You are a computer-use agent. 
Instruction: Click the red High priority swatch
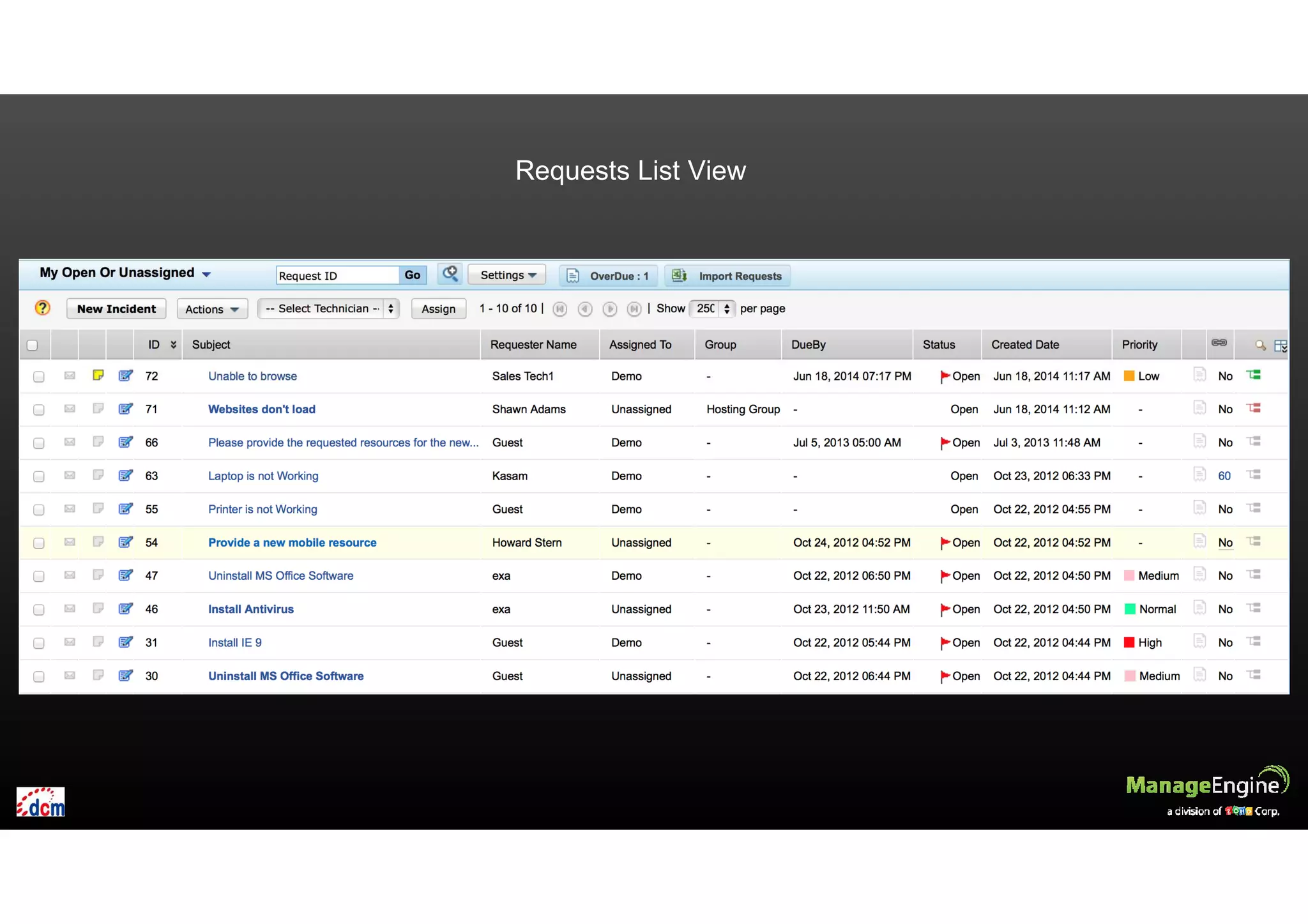click(1129, 642)
